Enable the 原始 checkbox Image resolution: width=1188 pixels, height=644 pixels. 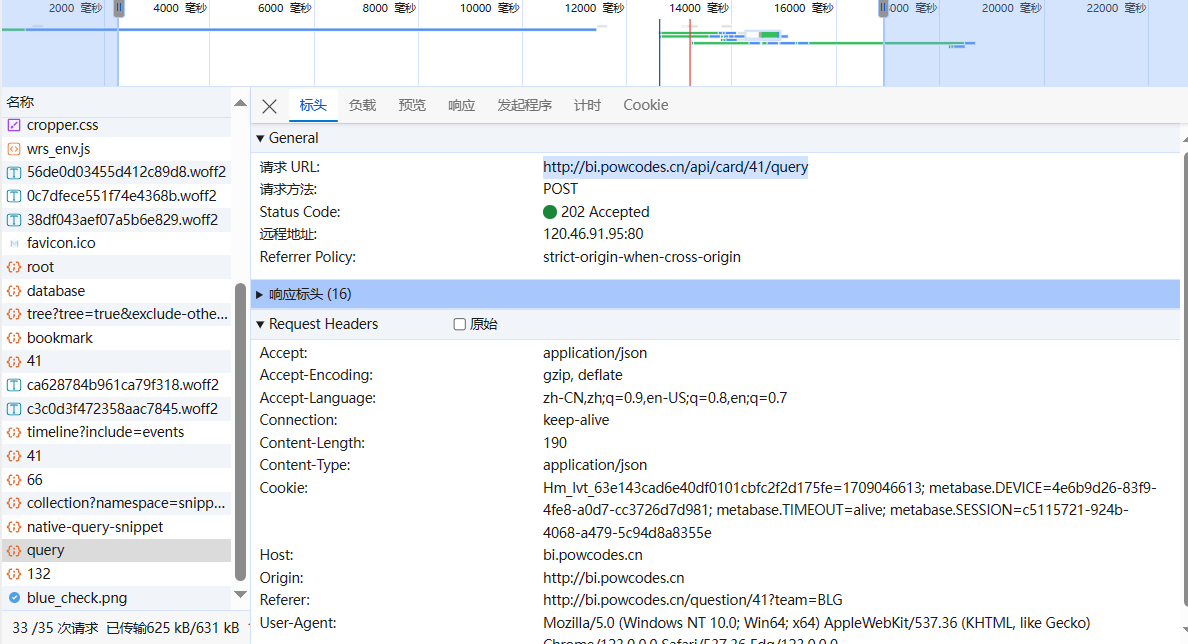tap(459, 324)
